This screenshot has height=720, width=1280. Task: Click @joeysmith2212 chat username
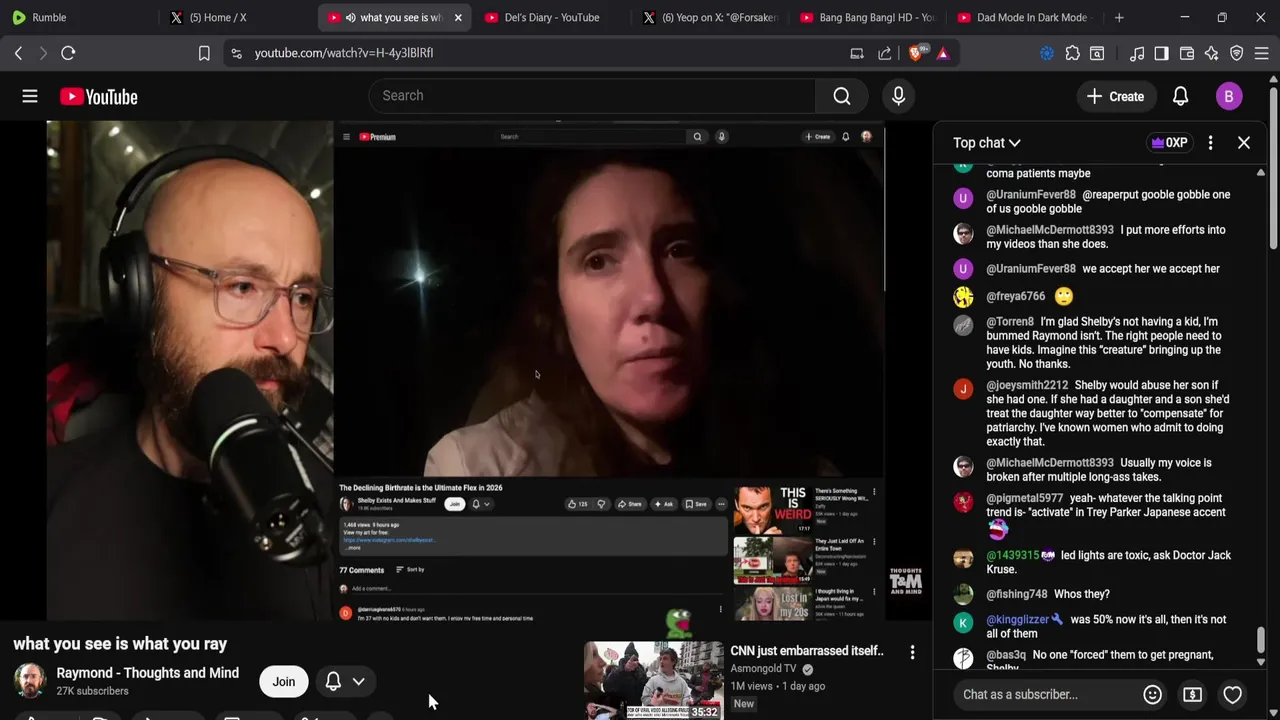(x=1027, y=385)
